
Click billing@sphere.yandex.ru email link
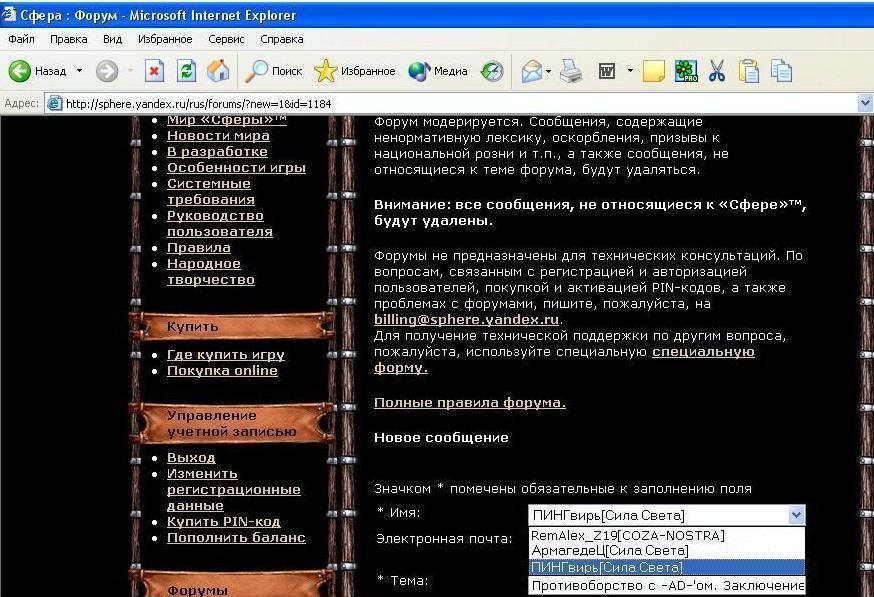coord(467,319)
